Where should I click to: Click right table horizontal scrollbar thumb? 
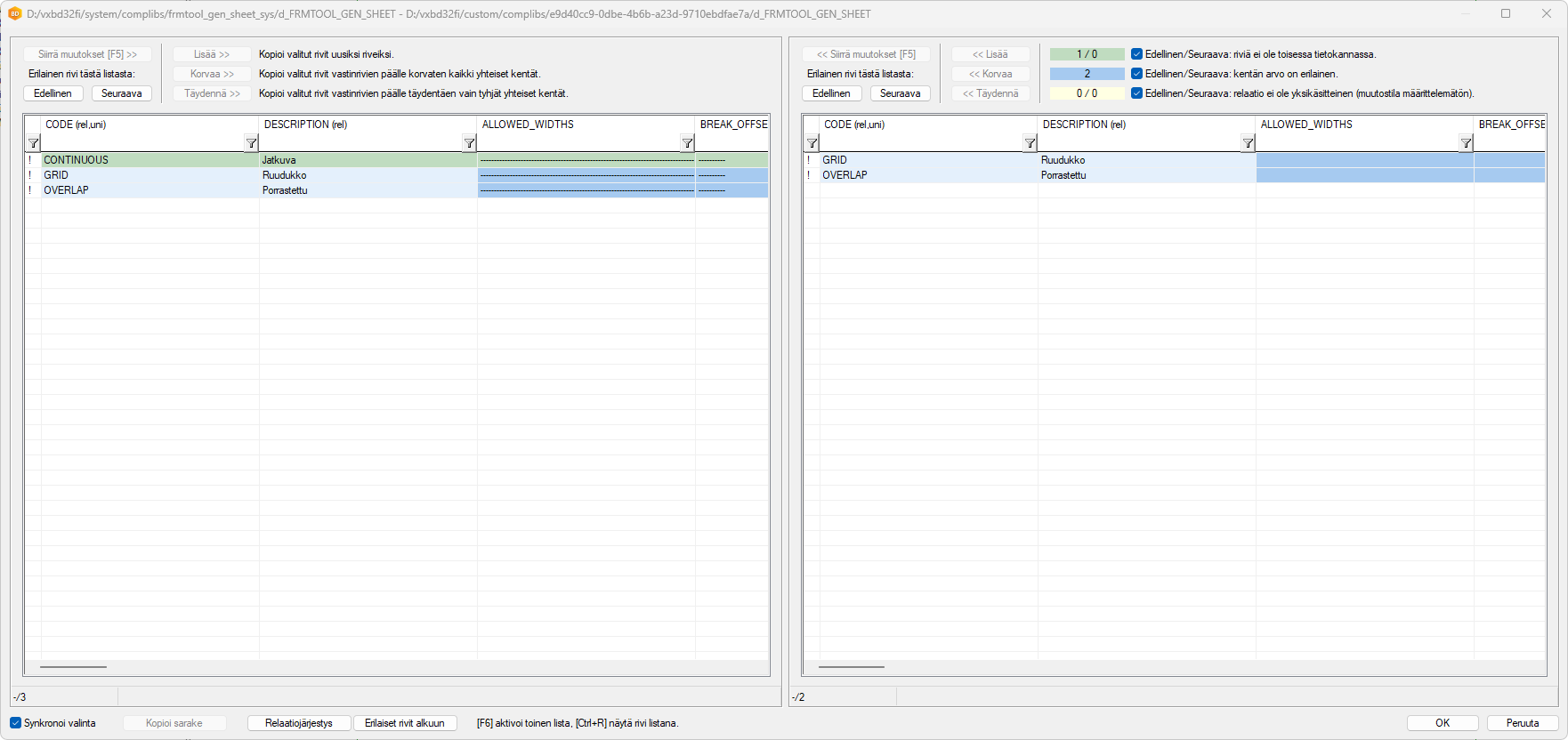(852, 666)
